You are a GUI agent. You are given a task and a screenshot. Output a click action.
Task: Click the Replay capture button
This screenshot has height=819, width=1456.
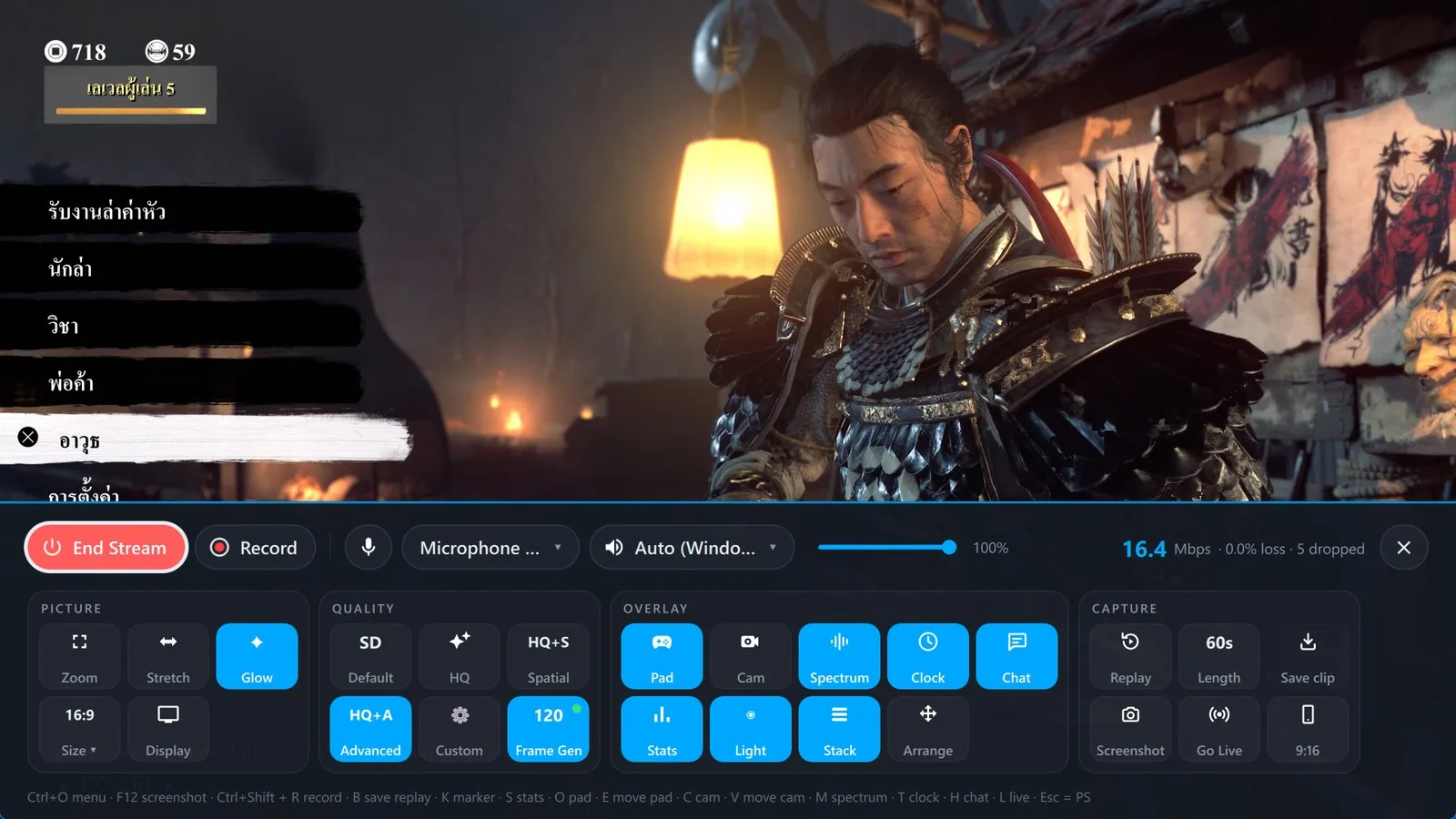click(1130, 656)
